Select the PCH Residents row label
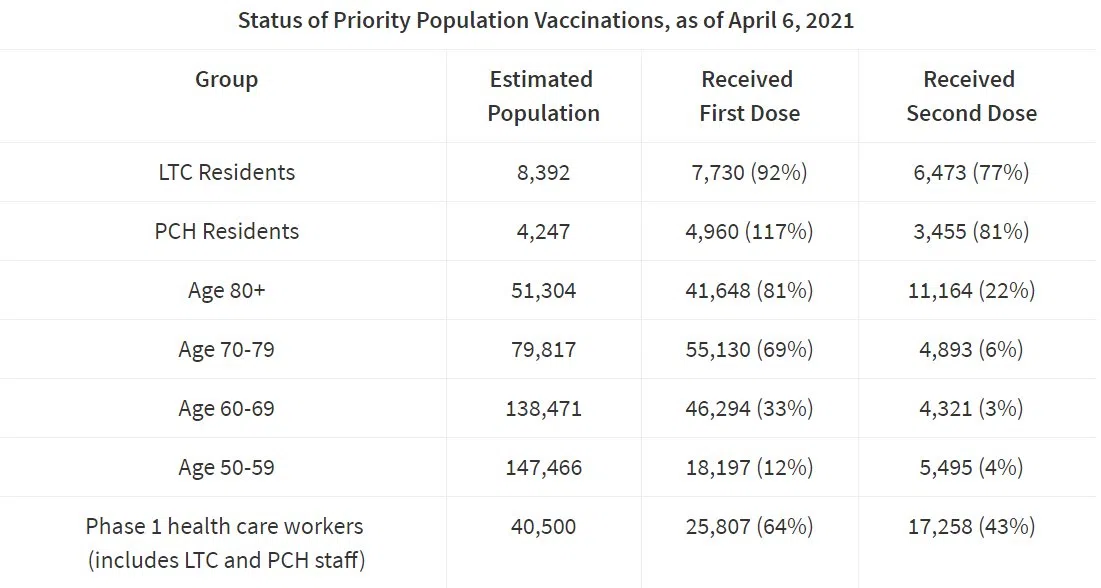 (226, 231)
